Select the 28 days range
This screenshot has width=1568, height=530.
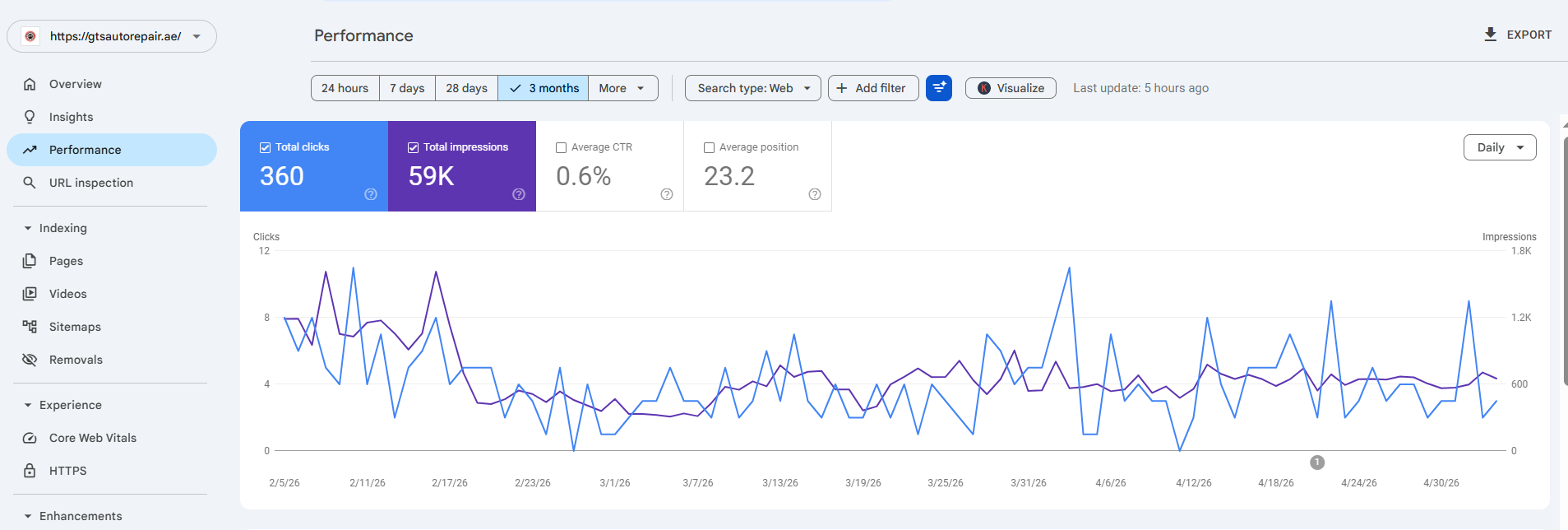[466, 88]
